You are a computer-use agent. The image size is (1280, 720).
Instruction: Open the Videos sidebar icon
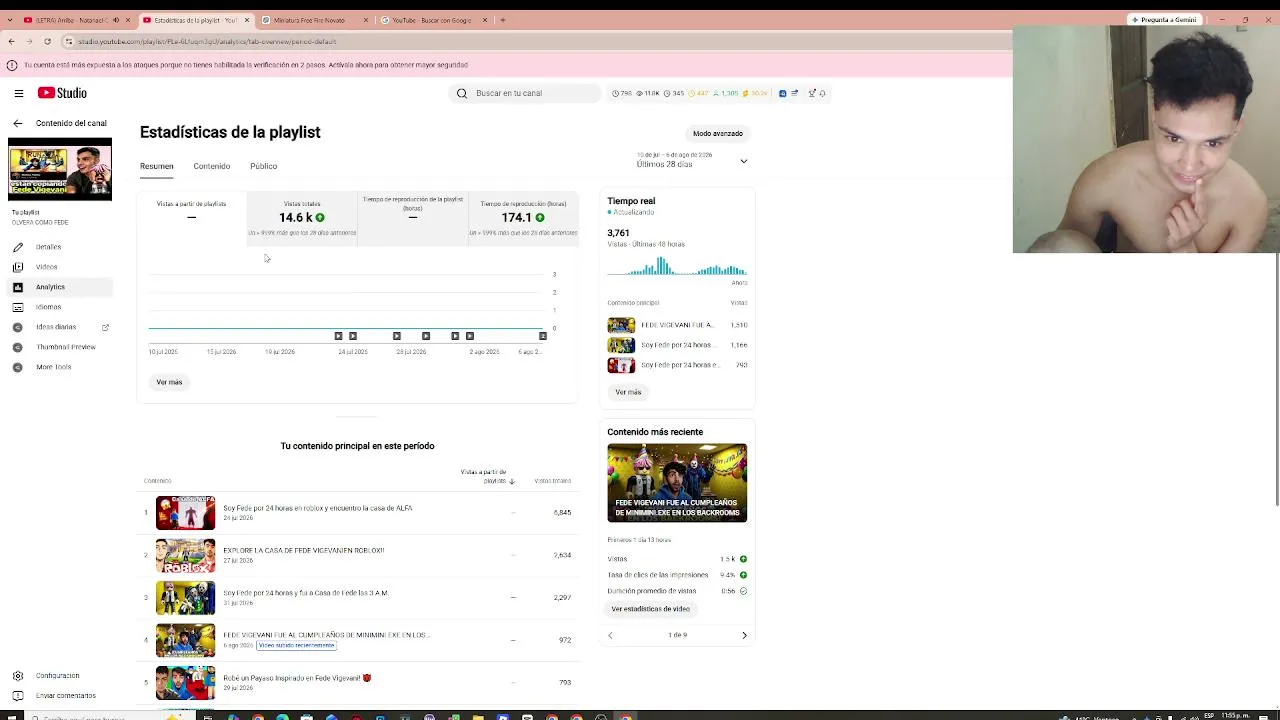coord(17,267)
